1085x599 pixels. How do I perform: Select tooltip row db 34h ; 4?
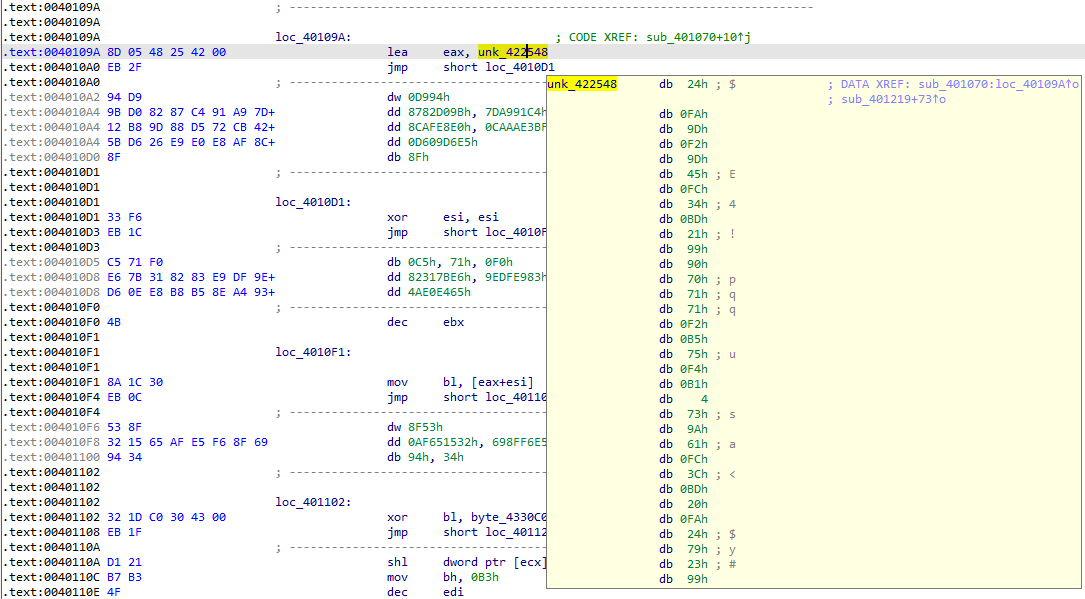[698, 205]
